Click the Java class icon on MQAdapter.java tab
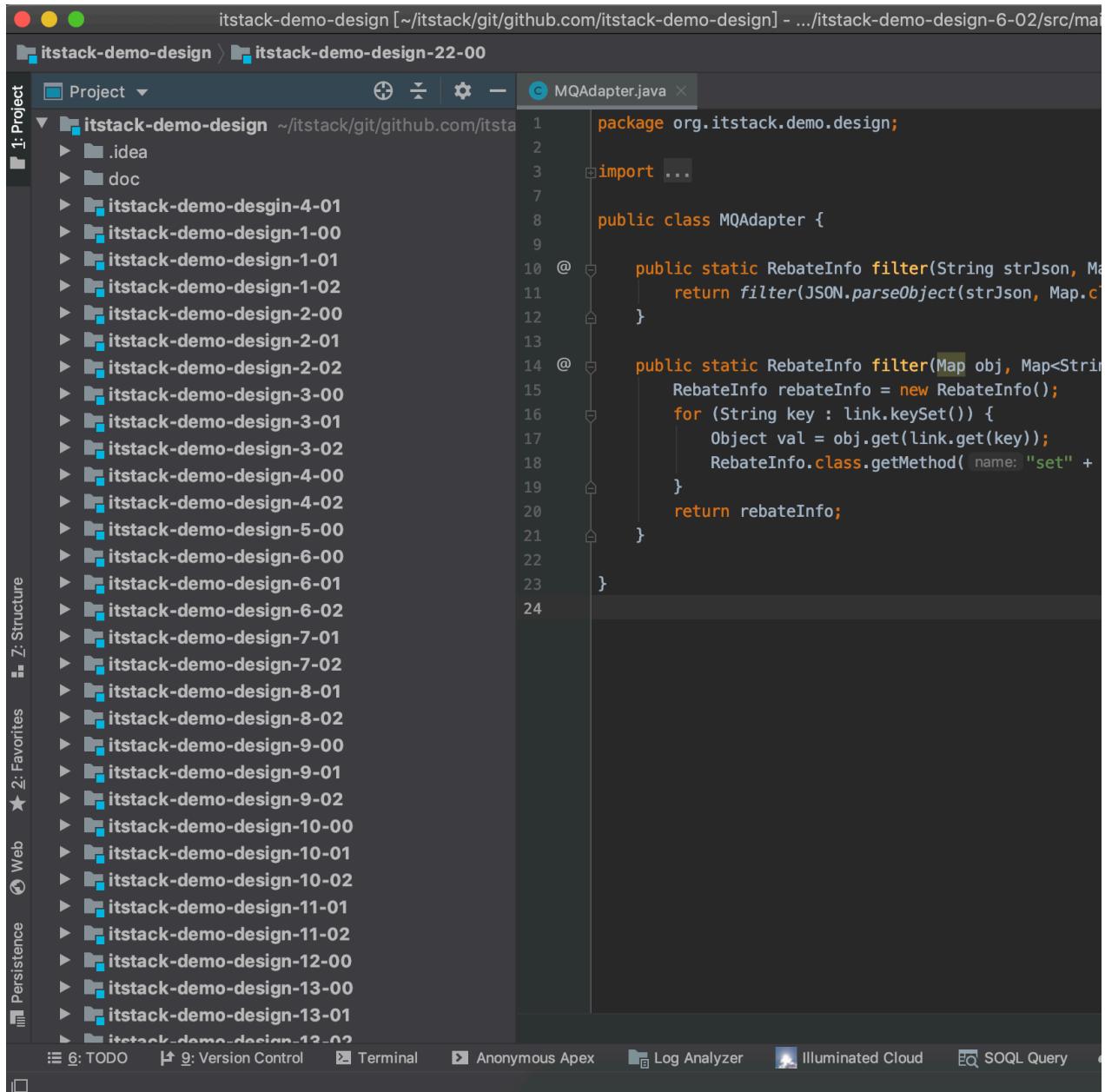This screenshot has width=1105, height=1092. (539, 91)
